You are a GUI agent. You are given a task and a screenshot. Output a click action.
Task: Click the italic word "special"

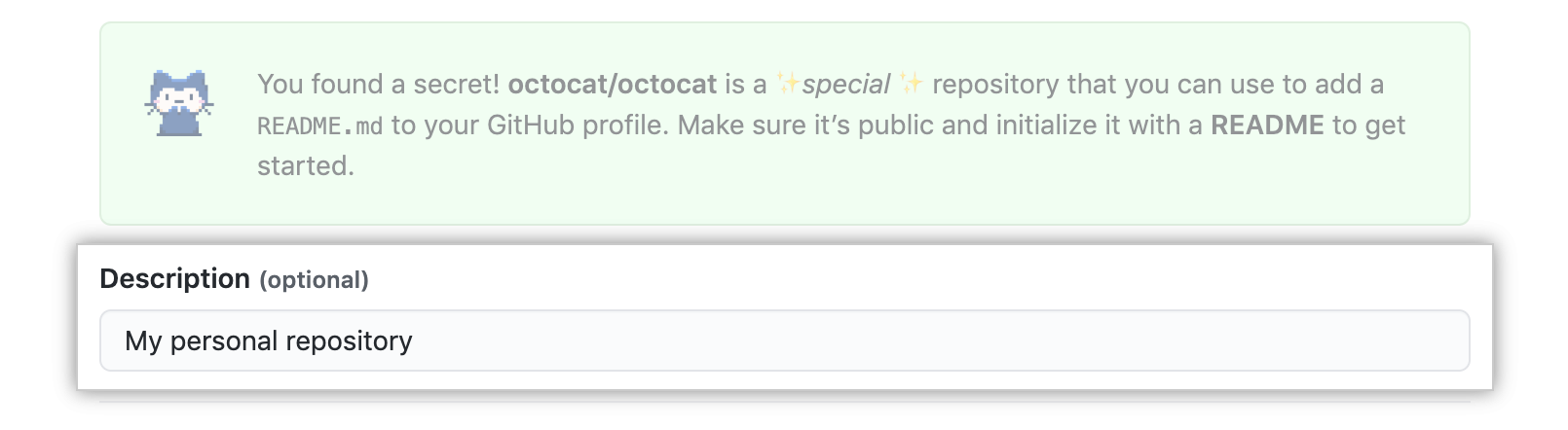tap(845, 85)
